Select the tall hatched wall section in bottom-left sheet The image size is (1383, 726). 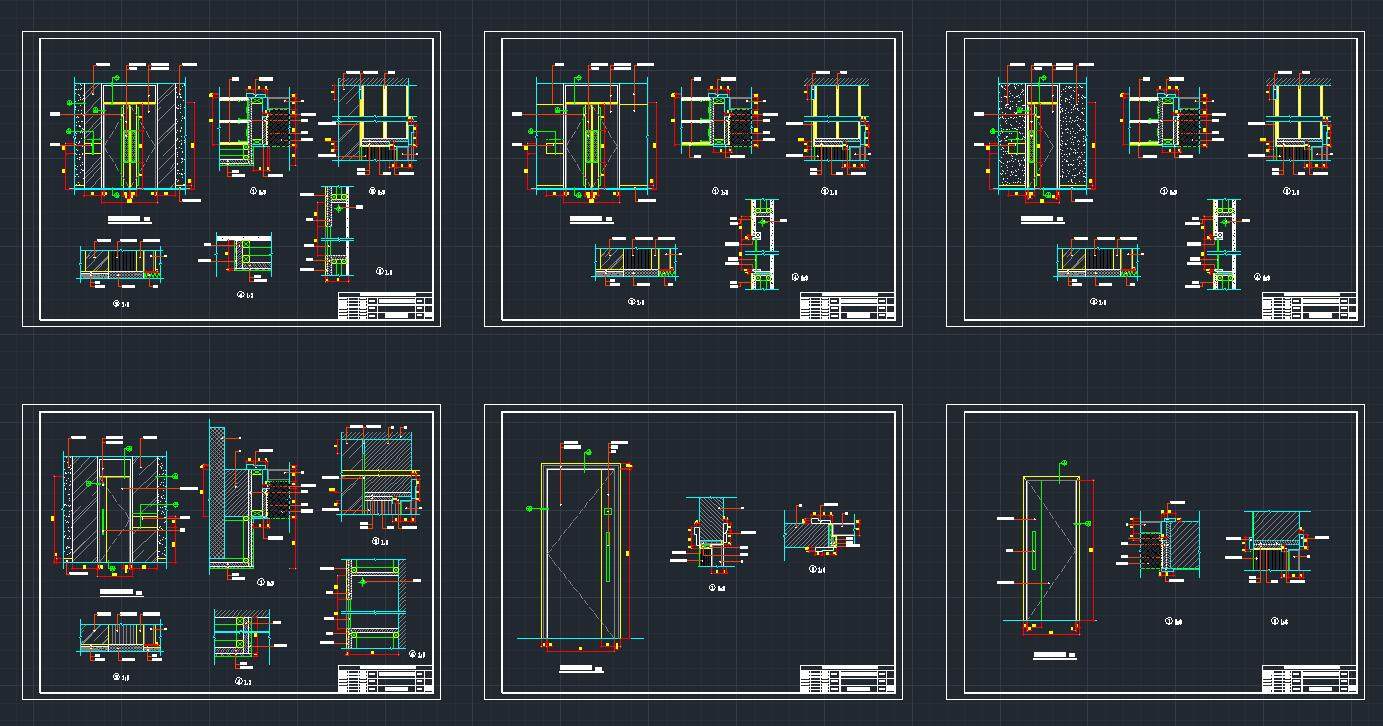coord(217,495)
